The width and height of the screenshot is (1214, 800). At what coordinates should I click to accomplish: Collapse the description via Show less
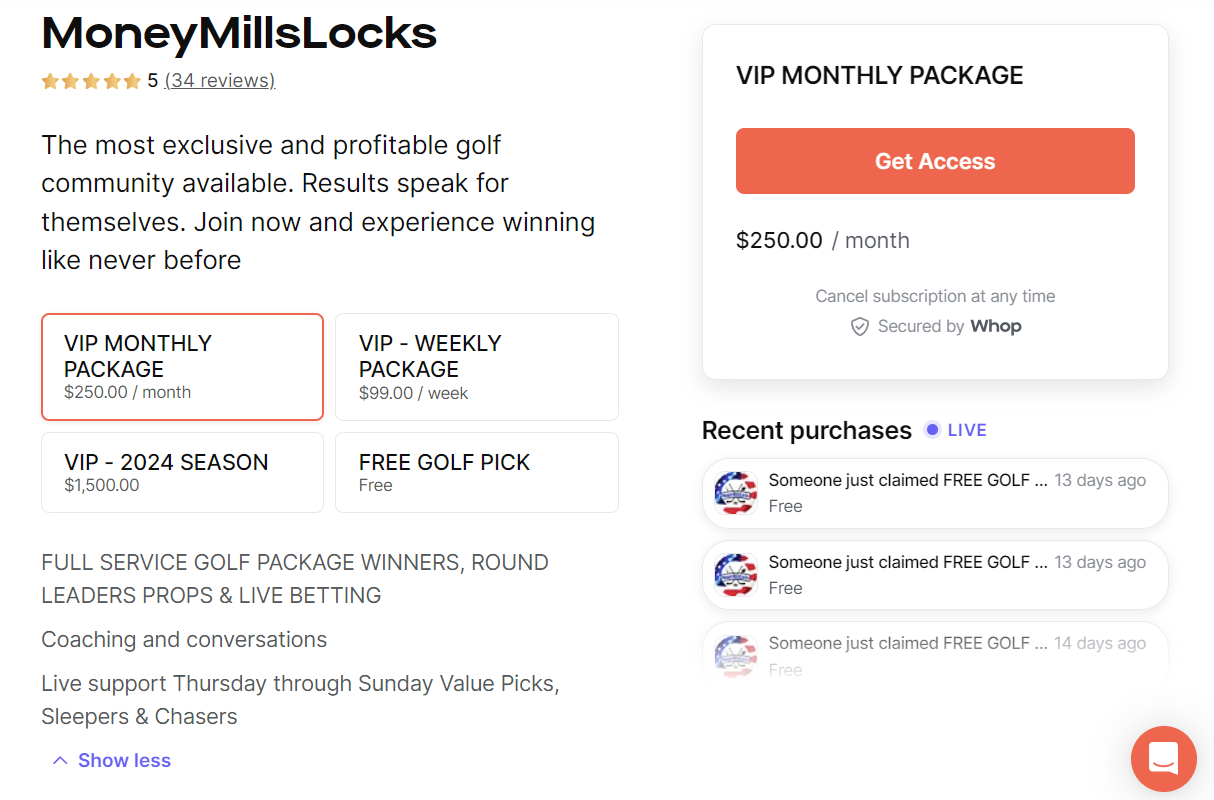point(124,760)
